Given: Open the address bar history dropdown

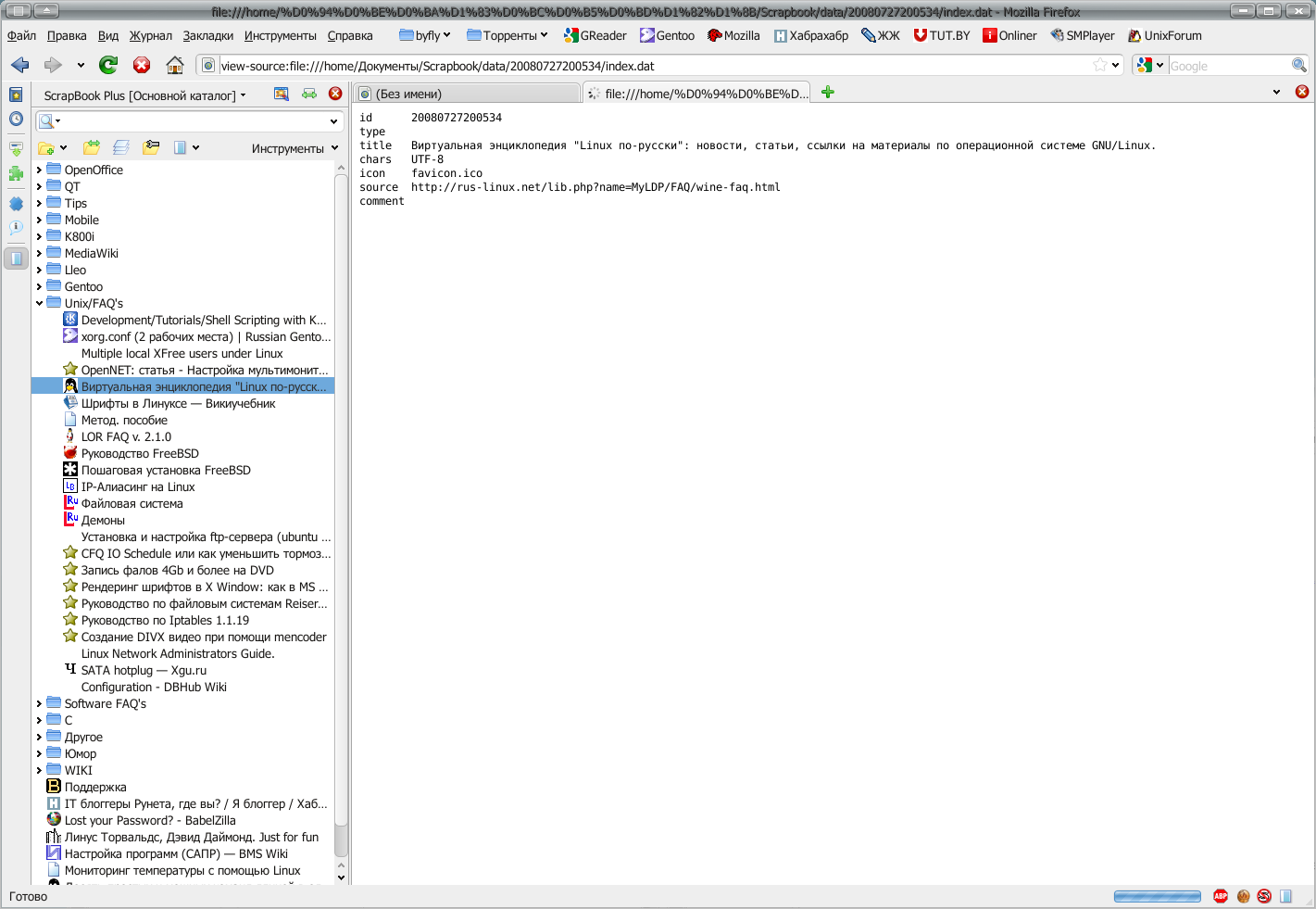Looking at the screenshot, I should coord(1116,65).
